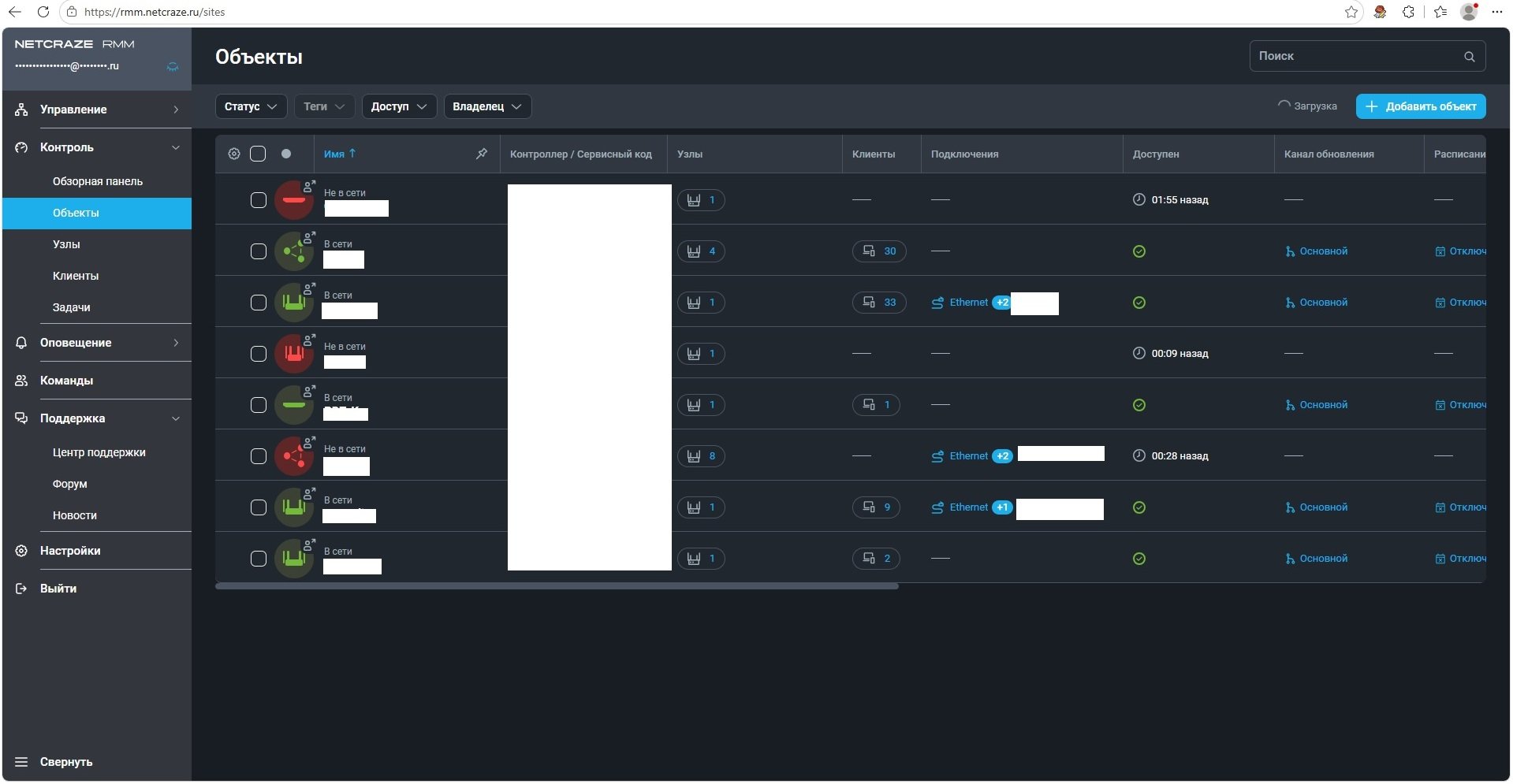Click the nodes badge showing 8

click(701, 456)
